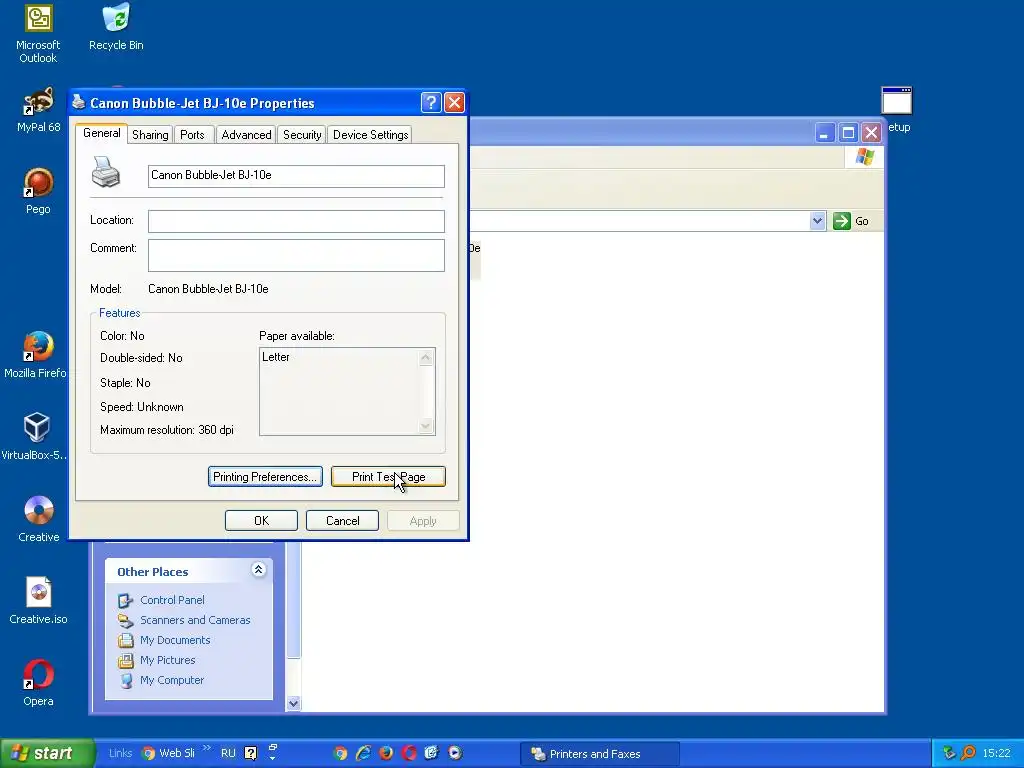Click scroll down arrow in Explorer side panel
This screenshot has width=1024, height=768.
pos(293,703)
